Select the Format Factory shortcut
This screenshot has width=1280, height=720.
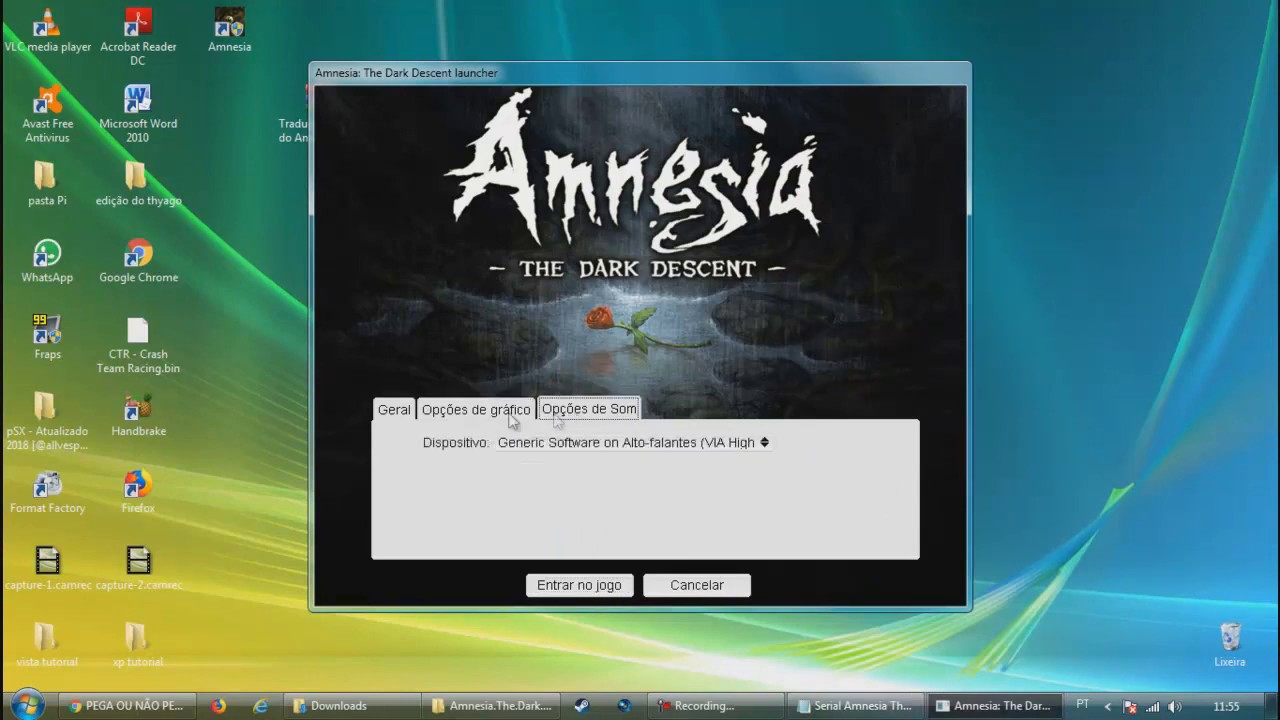[x=47, y=491]
